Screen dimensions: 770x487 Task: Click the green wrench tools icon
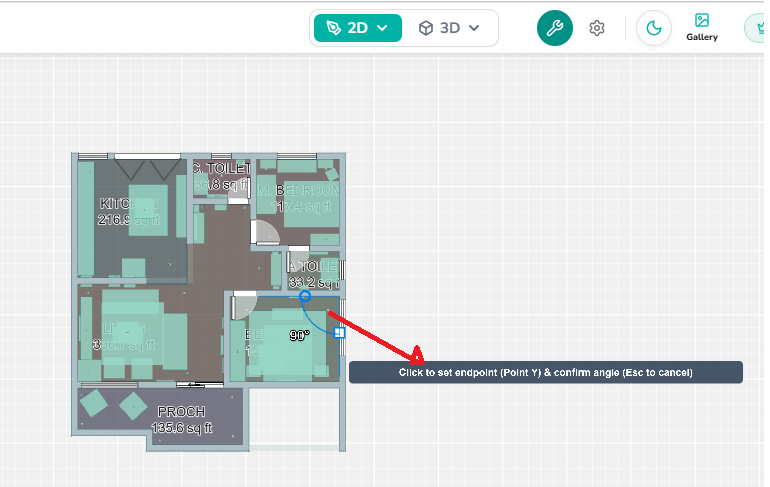[554, 28]
